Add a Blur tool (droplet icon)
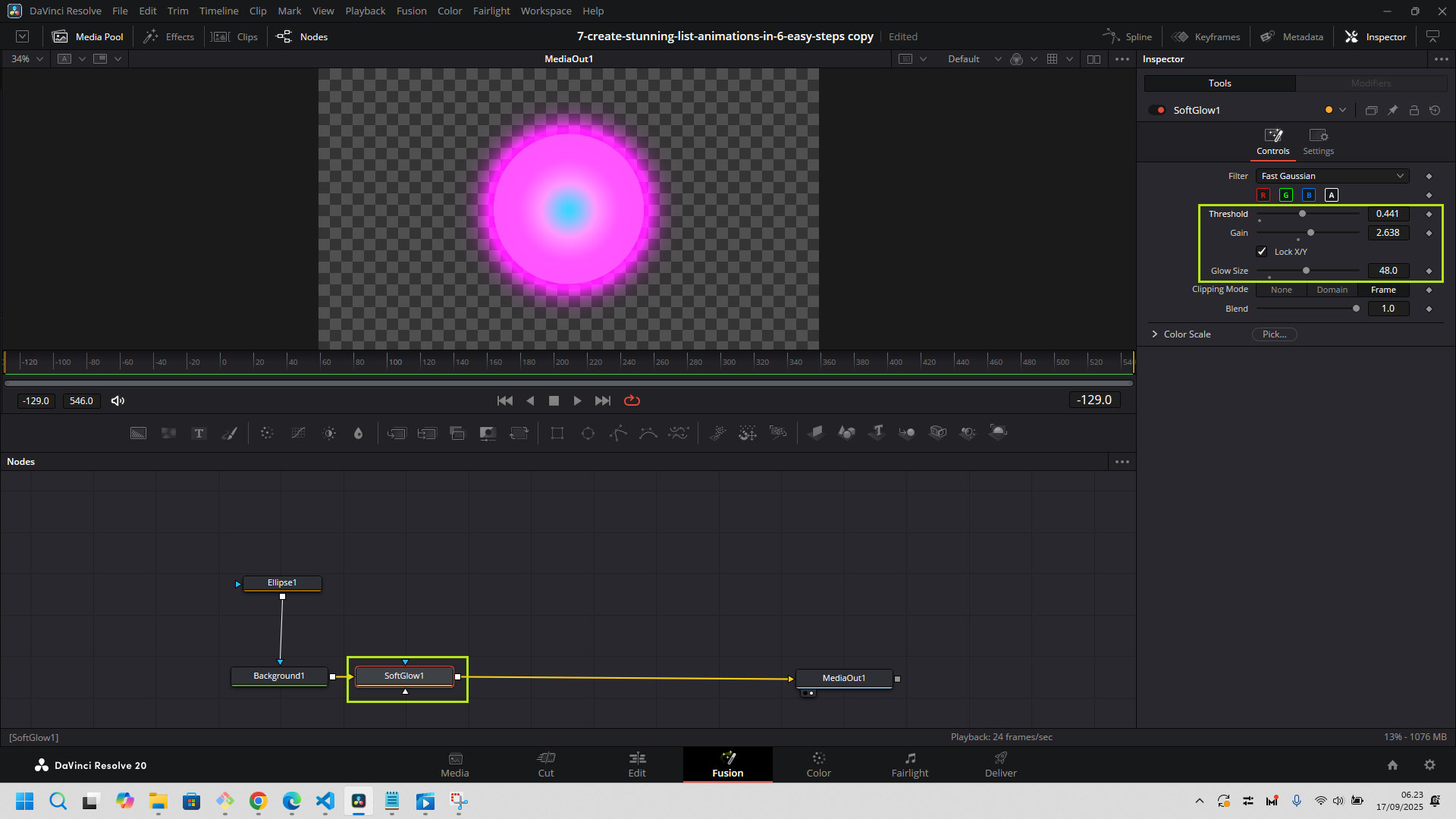This screenshot has width=1456, height=819. 358,433
